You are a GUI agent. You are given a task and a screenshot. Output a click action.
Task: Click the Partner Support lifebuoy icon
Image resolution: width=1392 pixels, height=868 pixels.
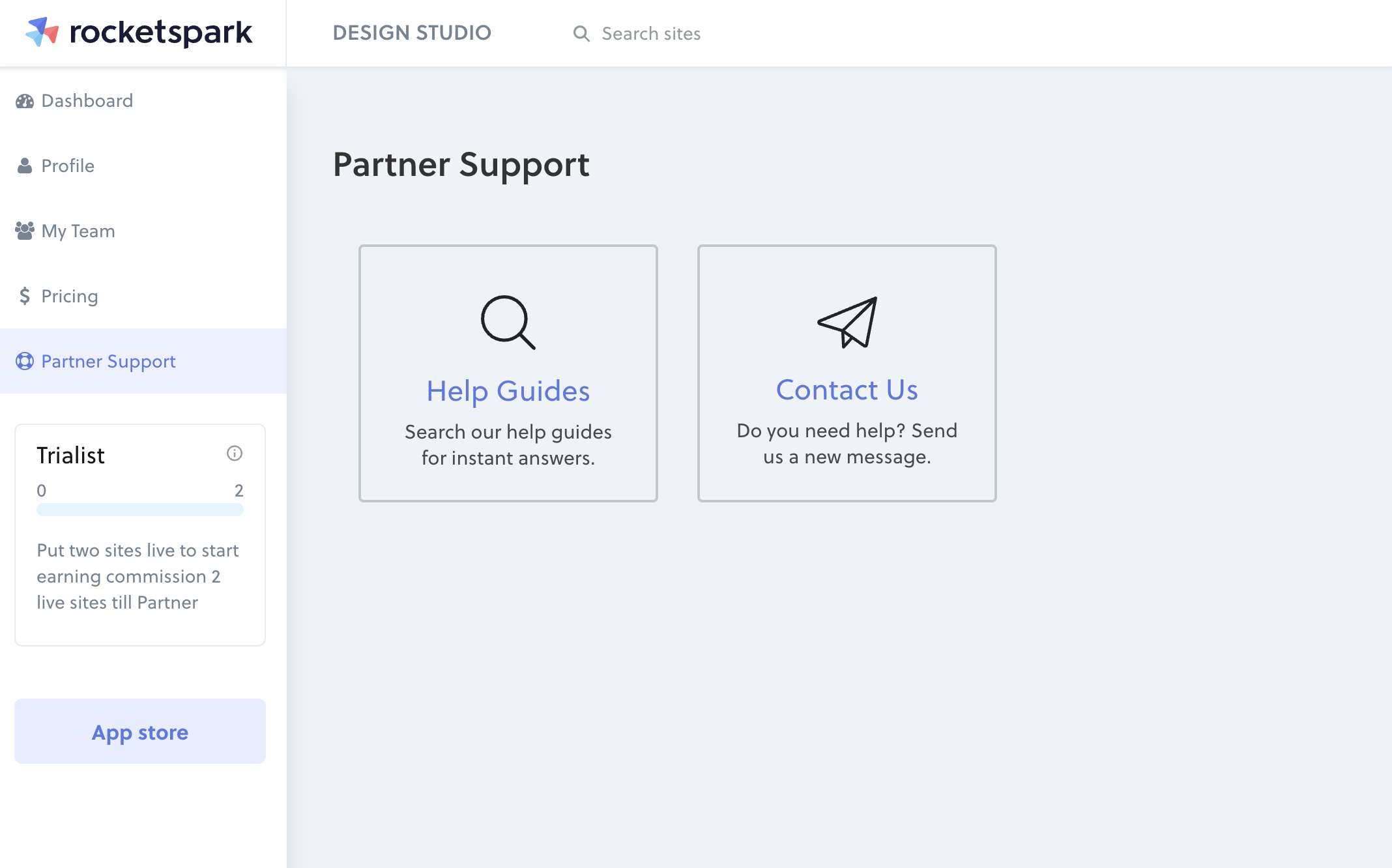click(x=25, y=361)
